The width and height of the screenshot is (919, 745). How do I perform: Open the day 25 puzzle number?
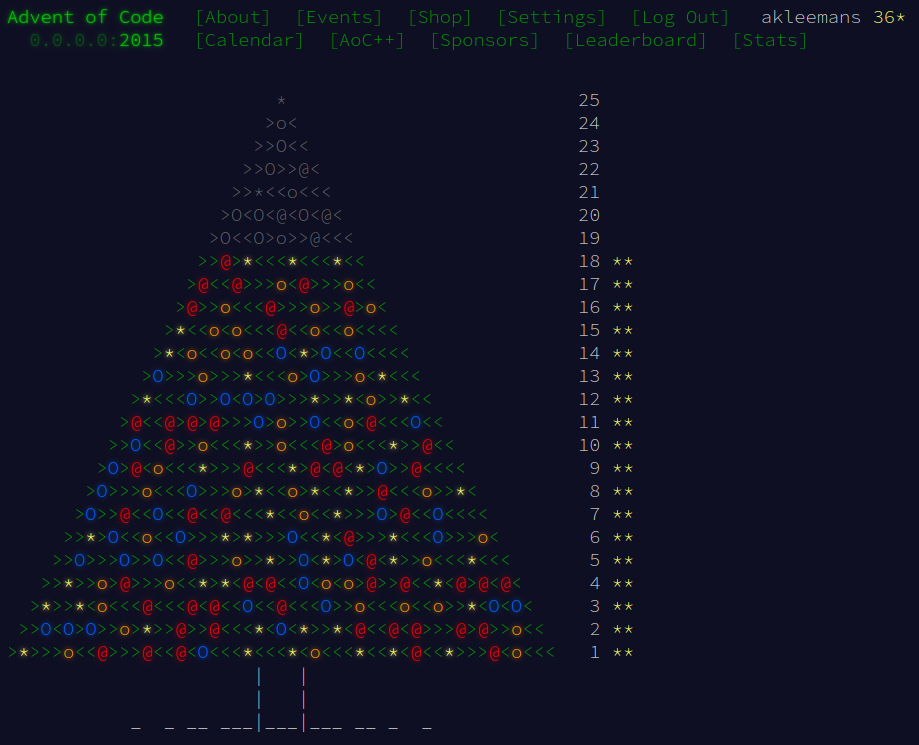coord(589,101)
